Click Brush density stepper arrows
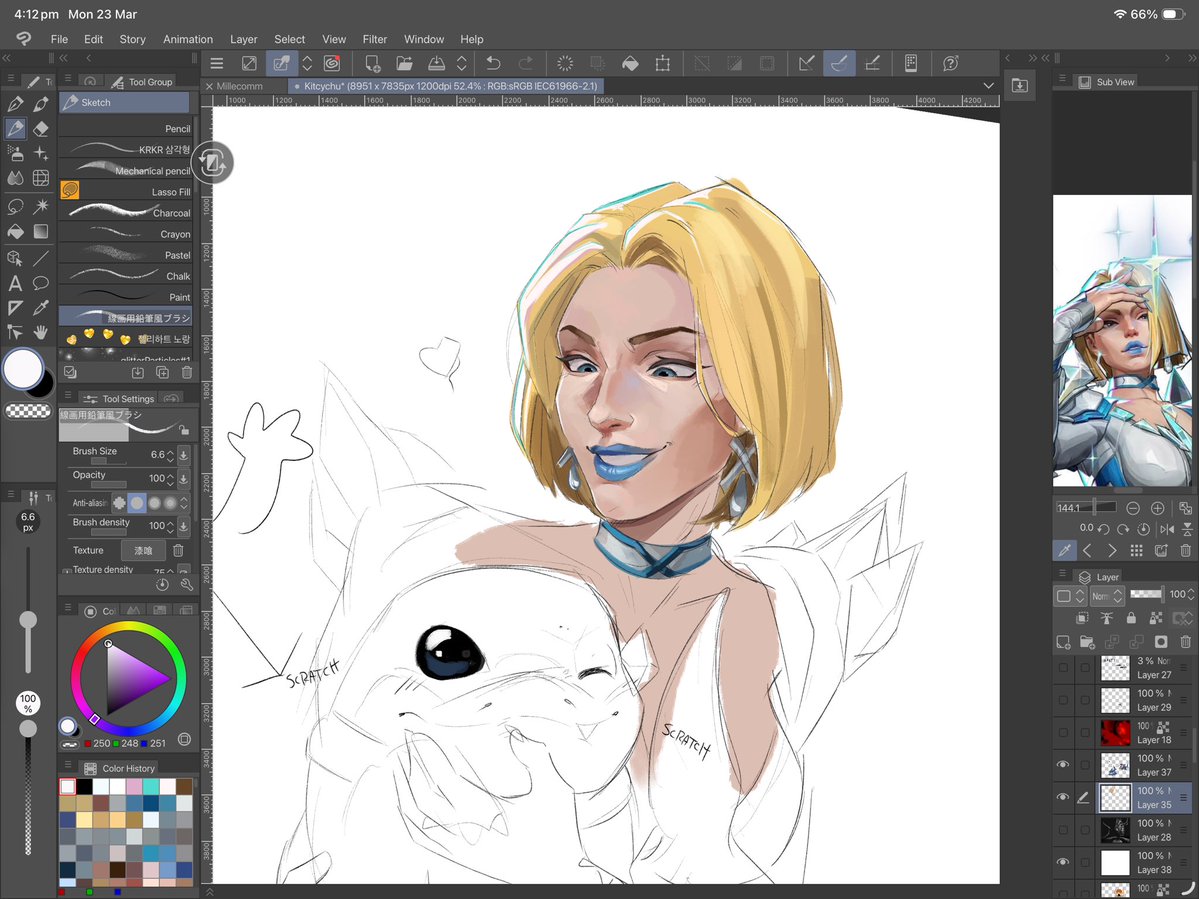This screenshot has width=1199, height=899. 170,526
